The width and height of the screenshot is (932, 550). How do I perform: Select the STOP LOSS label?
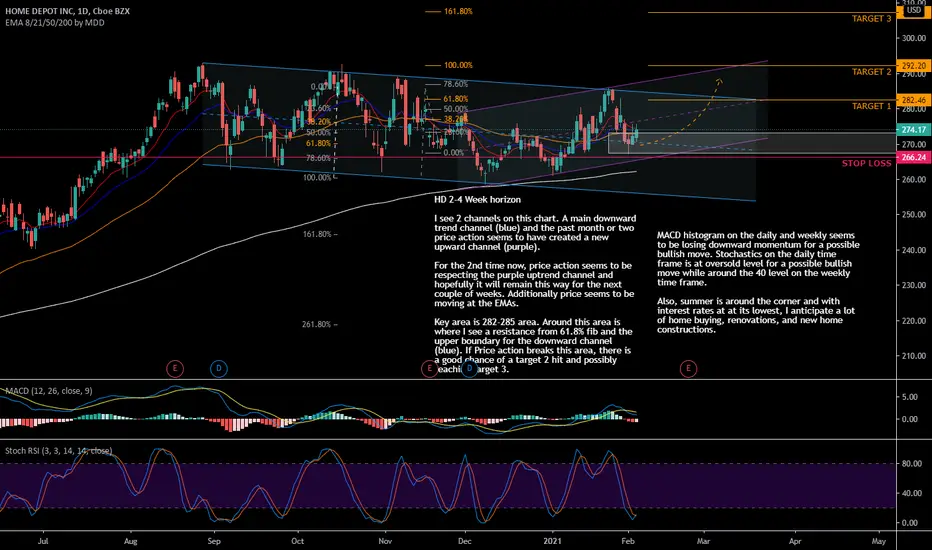click(867, 164)
